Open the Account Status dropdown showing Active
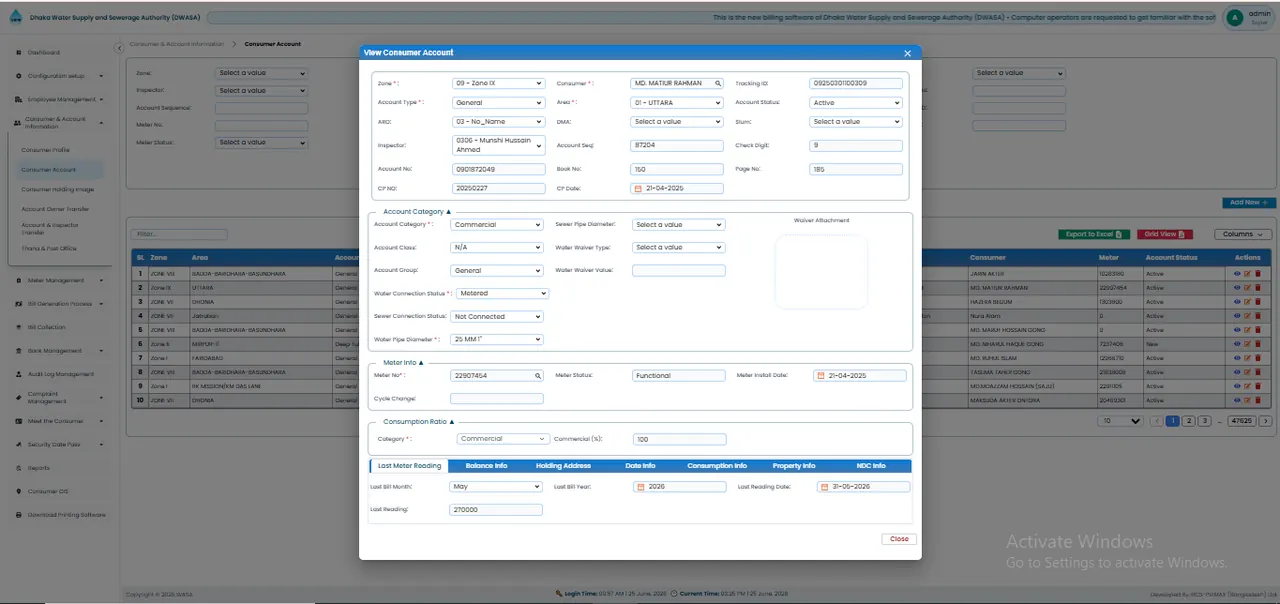The height and width of the screenshot is (604, 1280). (x=856, y=103)
